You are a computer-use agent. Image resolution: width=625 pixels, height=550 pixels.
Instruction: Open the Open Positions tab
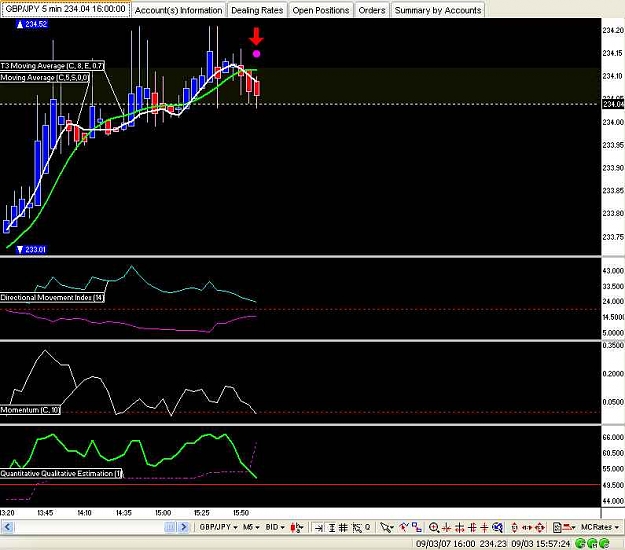(321, 10)
